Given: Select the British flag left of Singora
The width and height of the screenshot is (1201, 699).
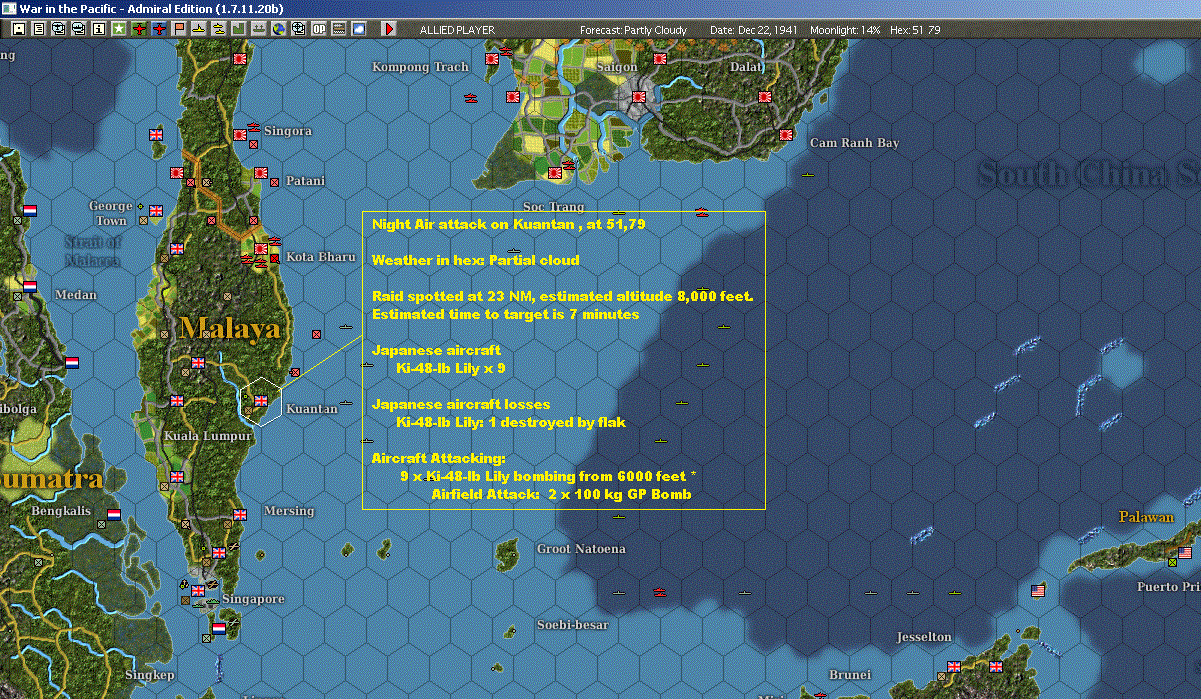Looking at the screenshot, I should point(156,133).
